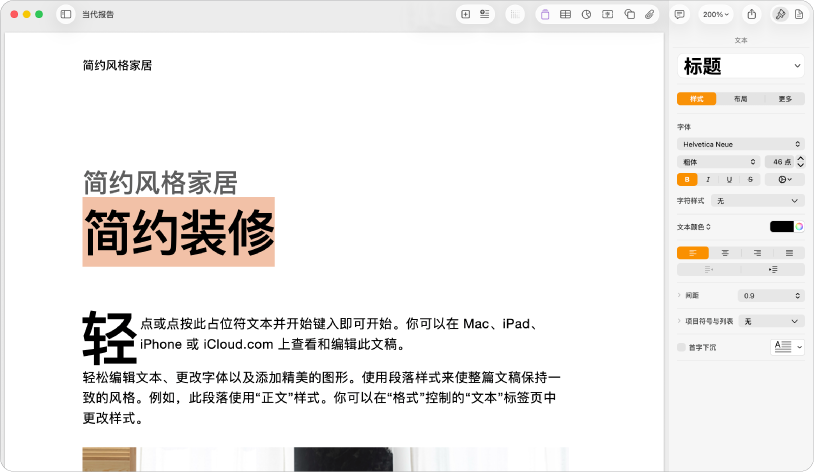Toggle bold formatting
Viewport: 814px width, 473px height.
click(687, 180)
